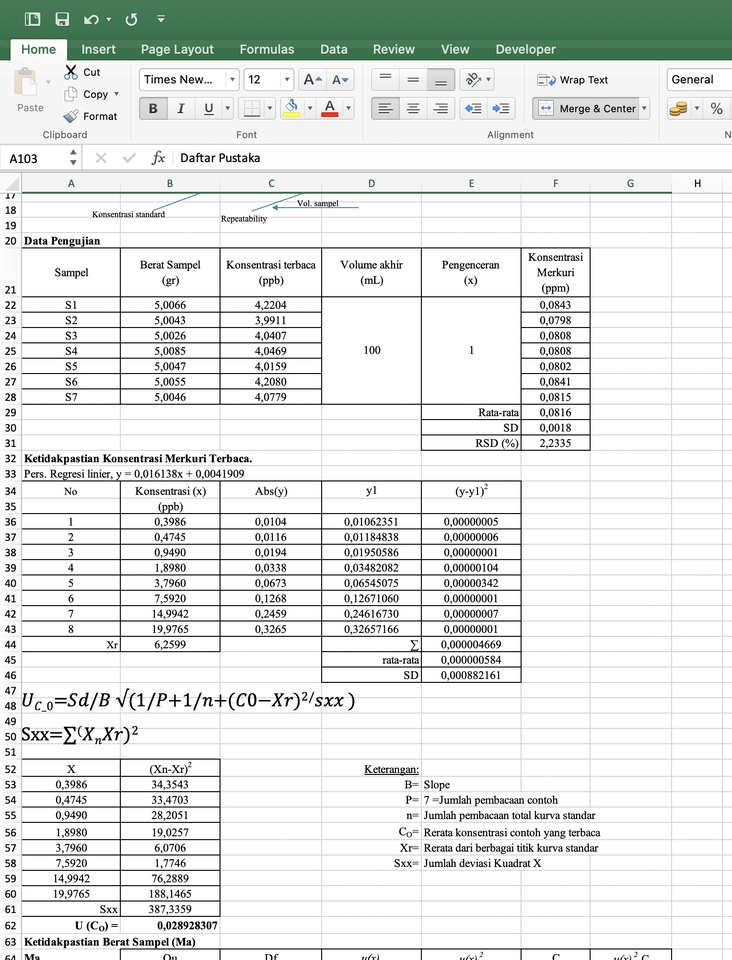Expand the underline style options
Screen dimensions: 732x960
tap(228, 108)
